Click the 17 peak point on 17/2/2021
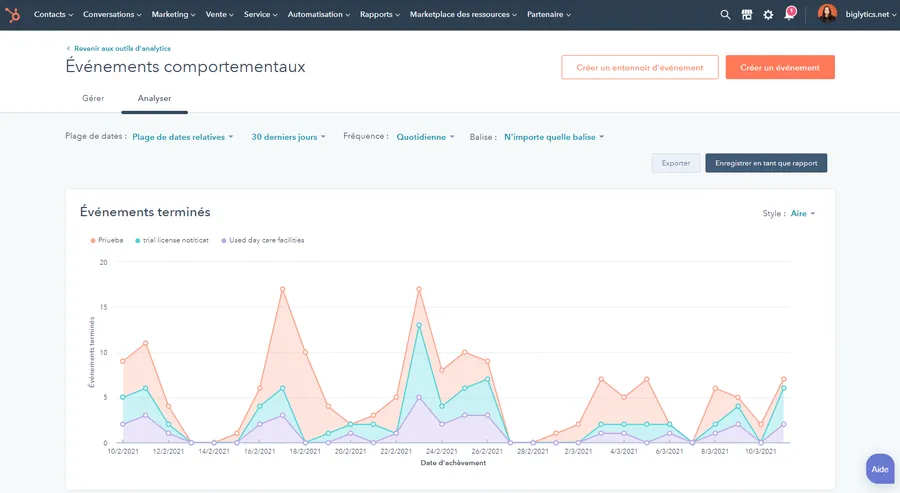 tap(282, 289)
